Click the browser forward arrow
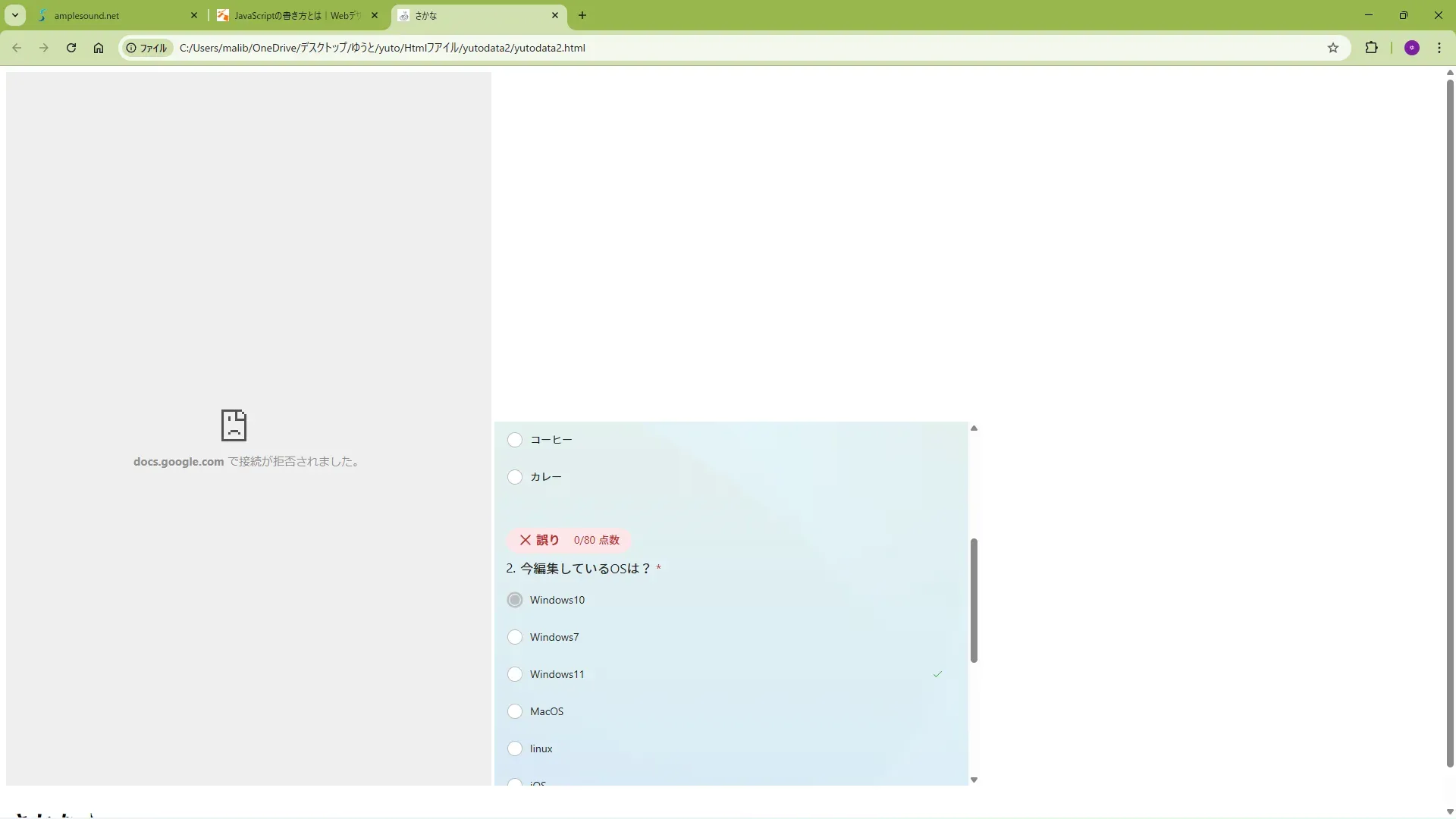Image resolution: width=1456 pixels, height=819 pixels. 44,48
